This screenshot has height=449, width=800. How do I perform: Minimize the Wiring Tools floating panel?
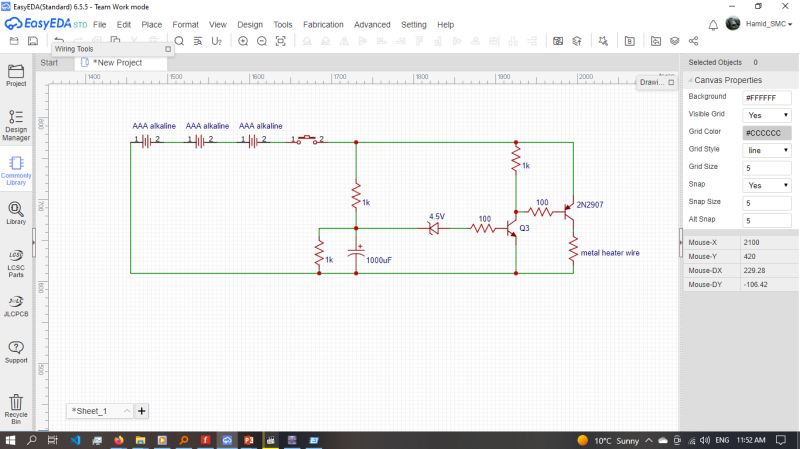point(168,49)
